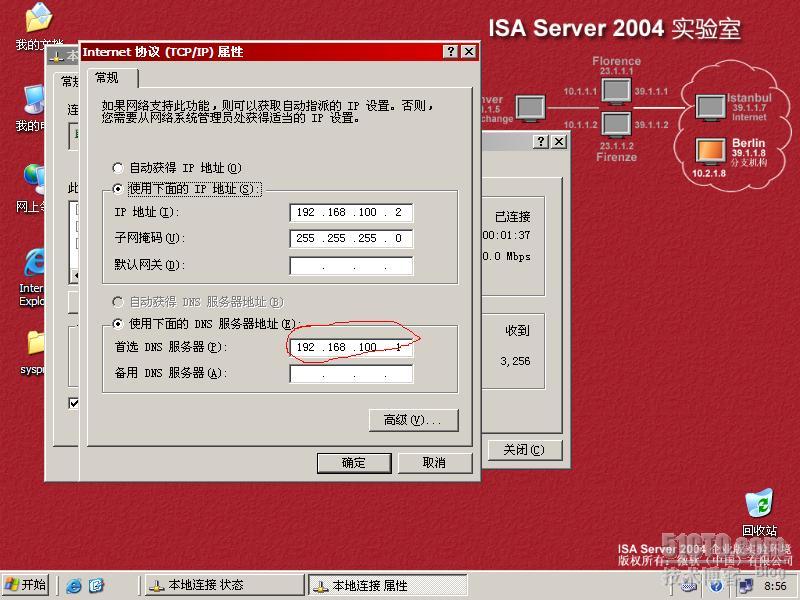
Task: Click the Berlin computer icon on wallpaper
Action: [x=710, y=152]
